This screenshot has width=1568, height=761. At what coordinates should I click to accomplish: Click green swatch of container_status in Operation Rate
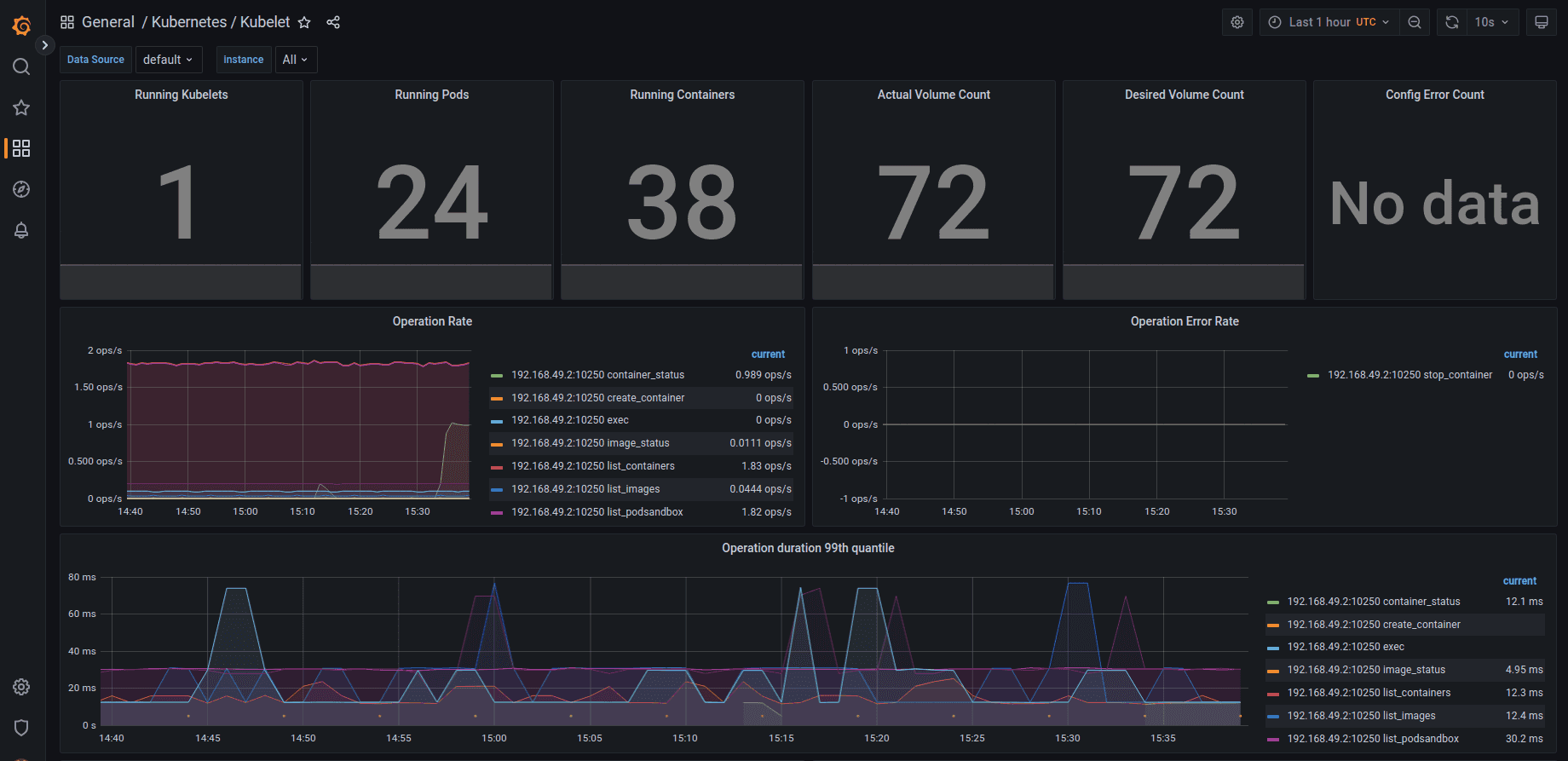click(x=497, y=376)
